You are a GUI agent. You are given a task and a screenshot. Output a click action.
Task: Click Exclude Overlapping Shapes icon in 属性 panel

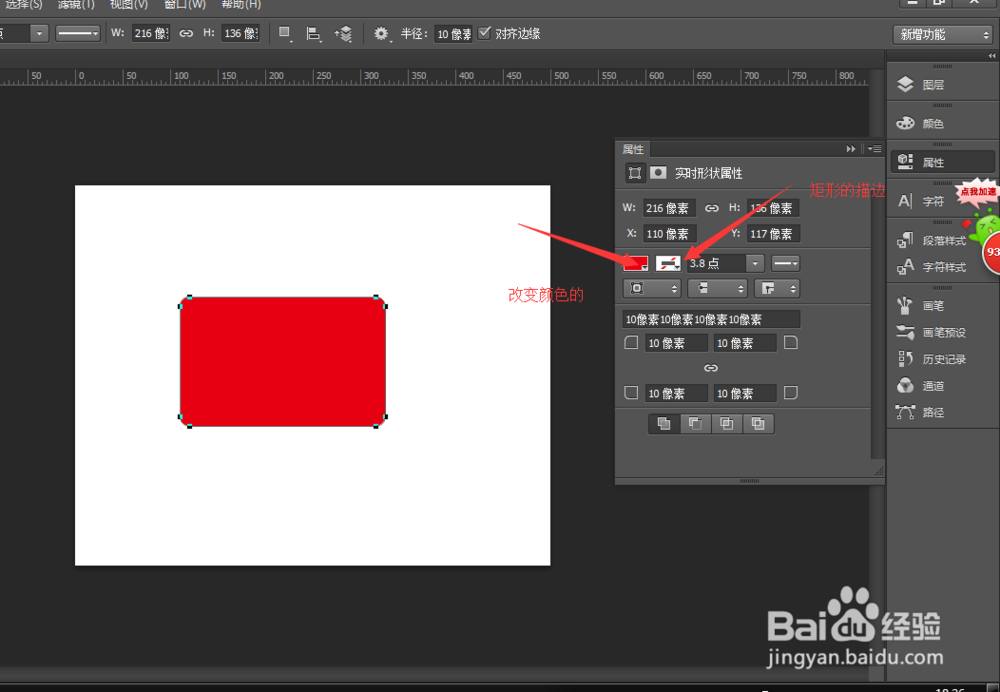(758, 423)
